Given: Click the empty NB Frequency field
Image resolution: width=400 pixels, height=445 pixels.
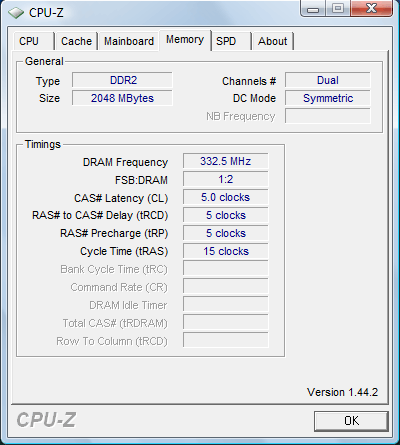Looking at the screenshot, I should (328, 116).
